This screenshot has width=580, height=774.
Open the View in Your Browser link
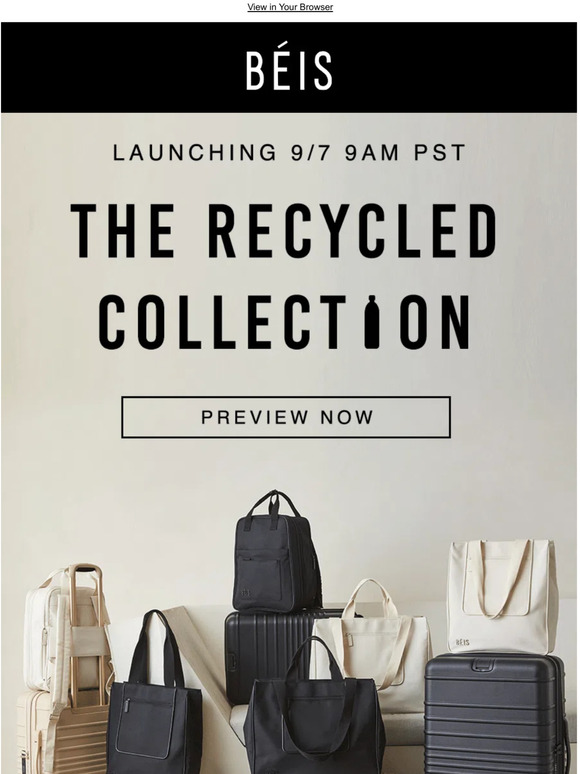pyautogui.click(x=290, y=7)
